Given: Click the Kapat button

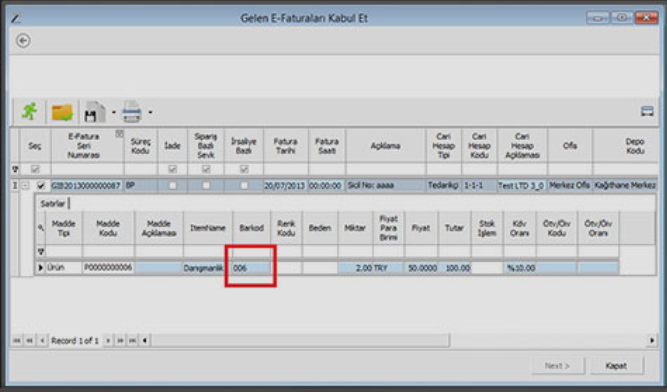Looking at the screenshot, I should click(616, 366).
